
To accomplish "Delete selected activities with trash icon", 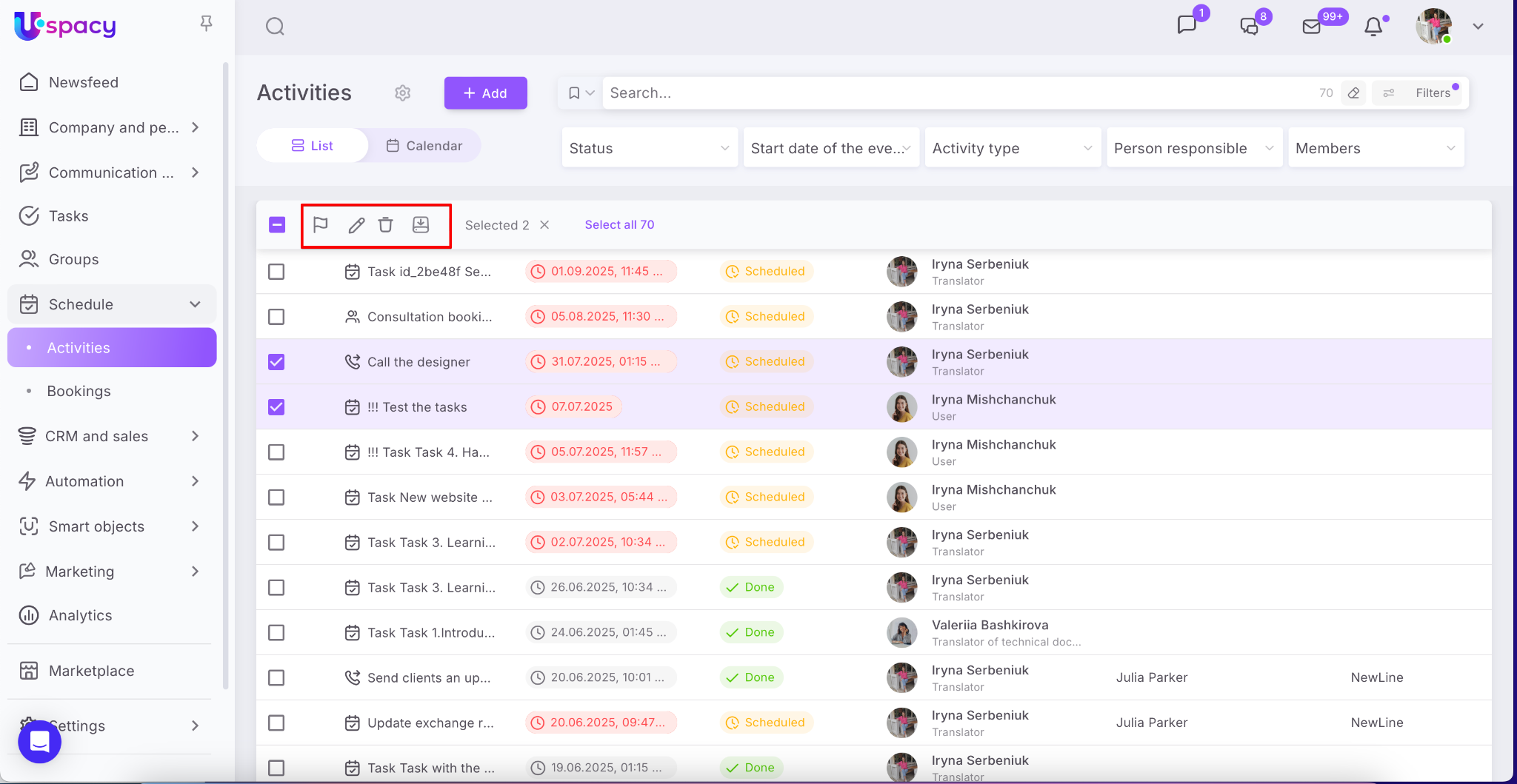I will point(386,225).
